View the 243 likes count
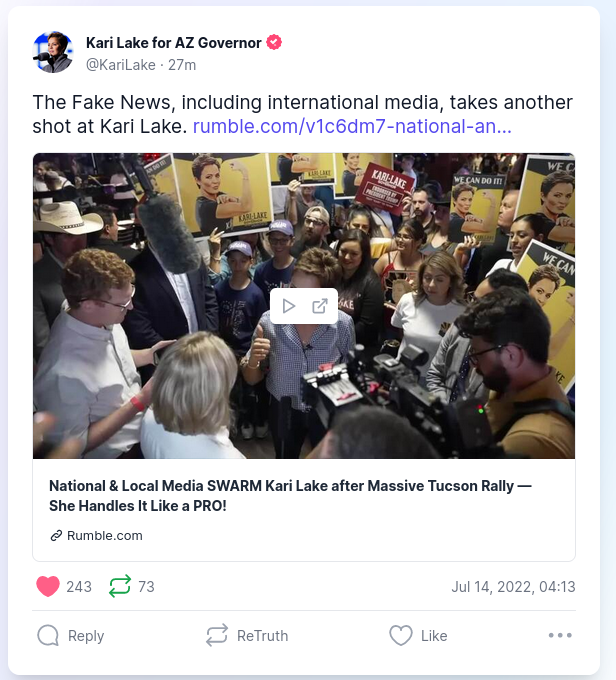 [x=79, y=587]
